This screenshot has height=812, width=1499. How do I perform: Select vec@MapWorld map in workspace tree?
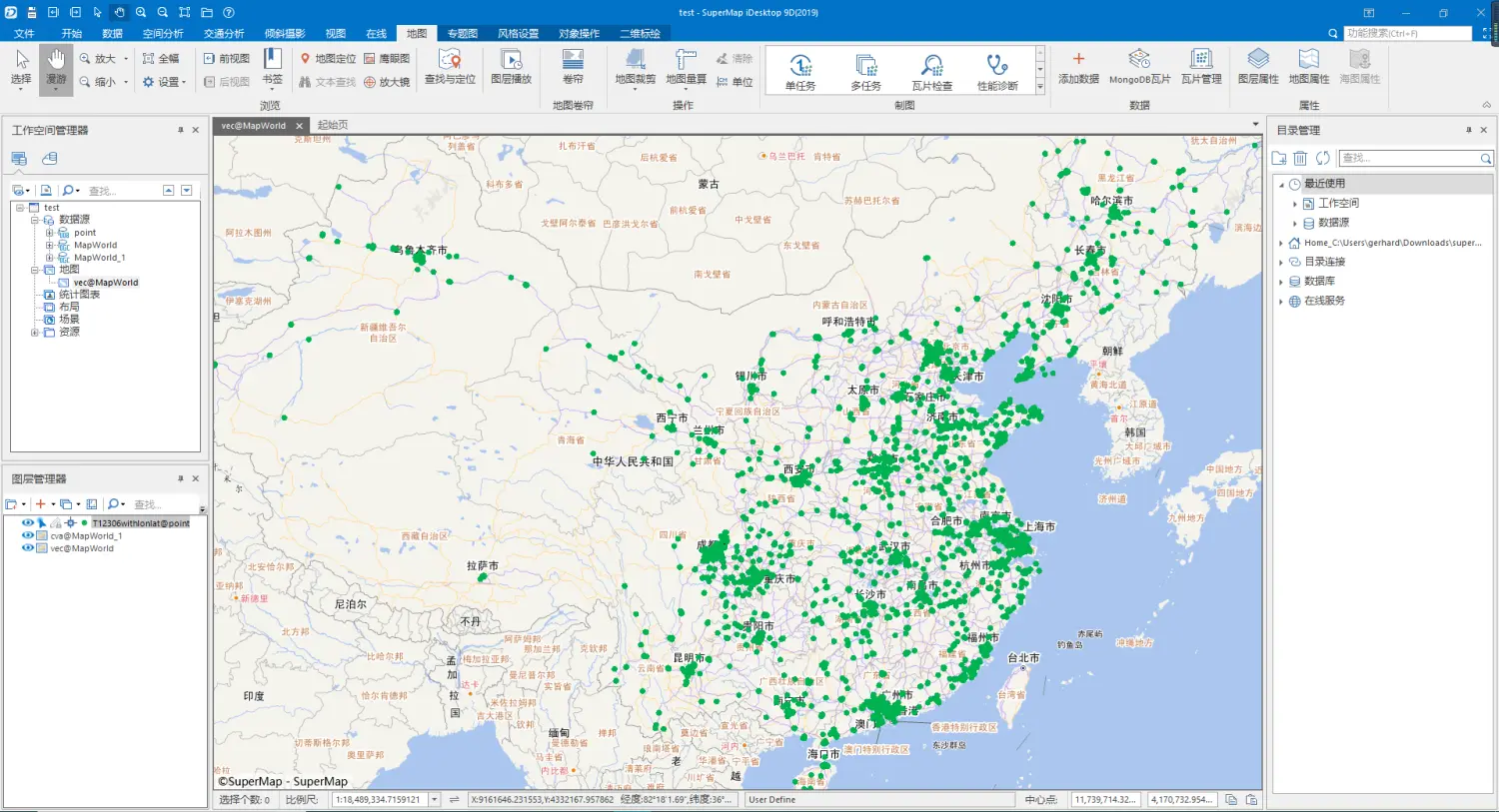click(106, 283)
